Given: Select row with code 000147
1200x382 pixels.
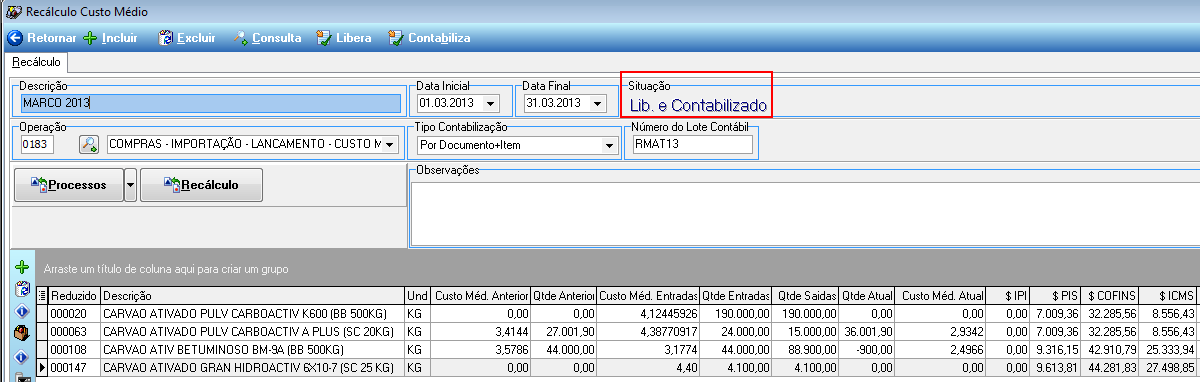Looking at the screenshot, I should click(x=617, y=368).
